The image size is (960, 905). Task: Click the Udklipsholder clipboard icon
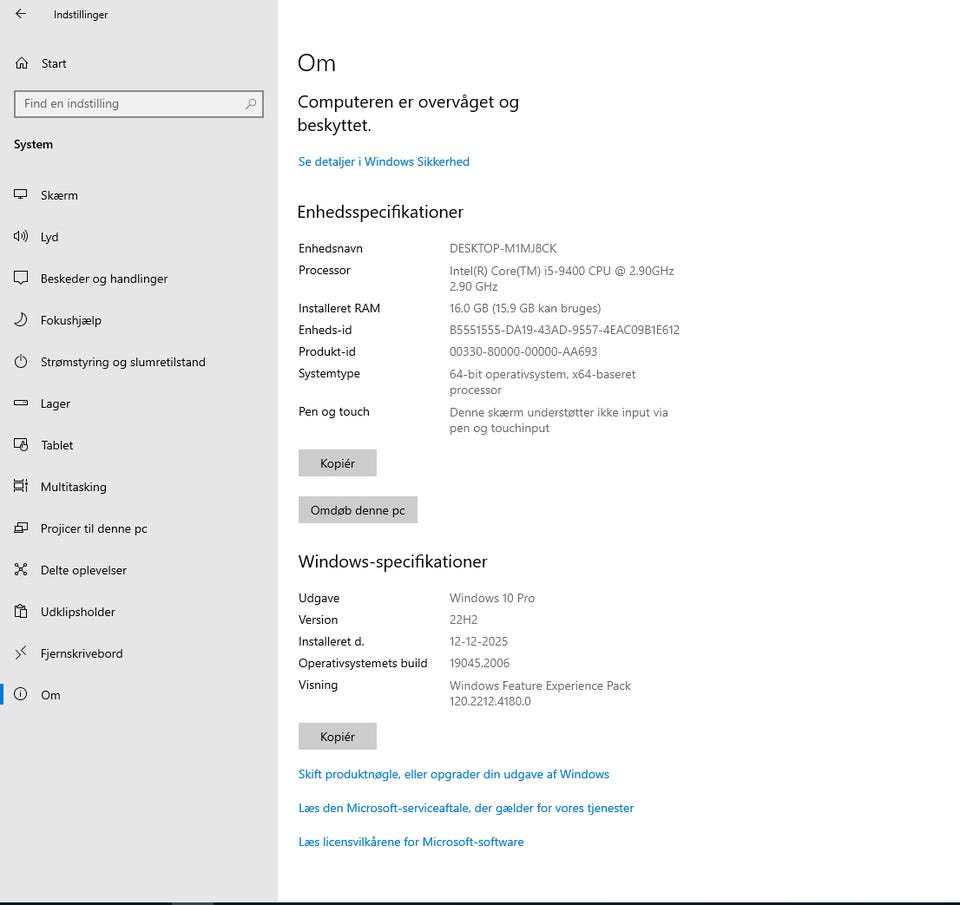[x=21, y=611]
